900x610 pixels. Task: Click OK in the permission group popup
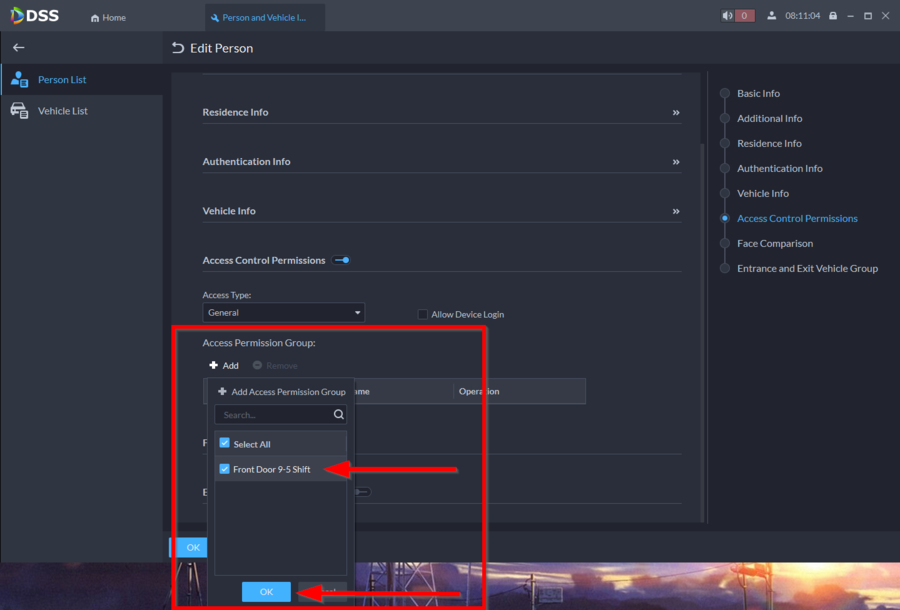click(266, 592)
